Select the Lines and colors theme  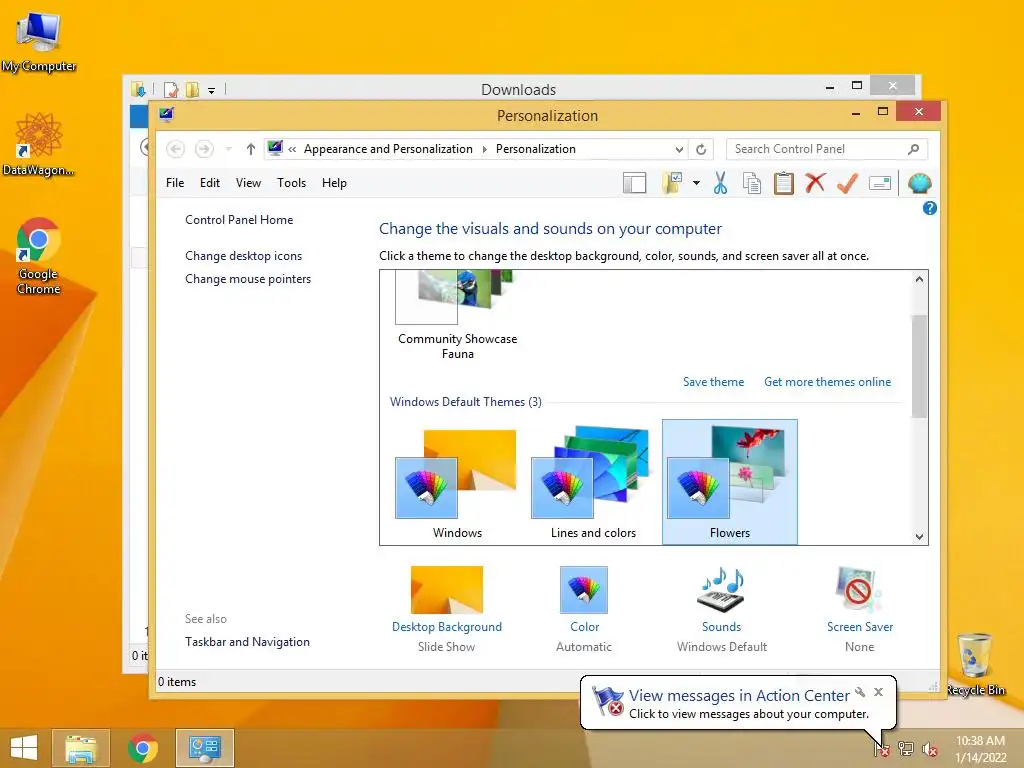(x=593, y=483)
